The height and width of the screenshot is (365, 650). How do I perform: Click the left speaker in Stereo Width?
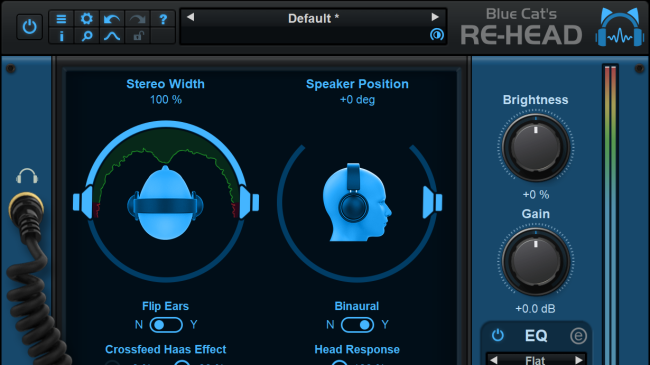pyautogui.click(x=83, y=202)
